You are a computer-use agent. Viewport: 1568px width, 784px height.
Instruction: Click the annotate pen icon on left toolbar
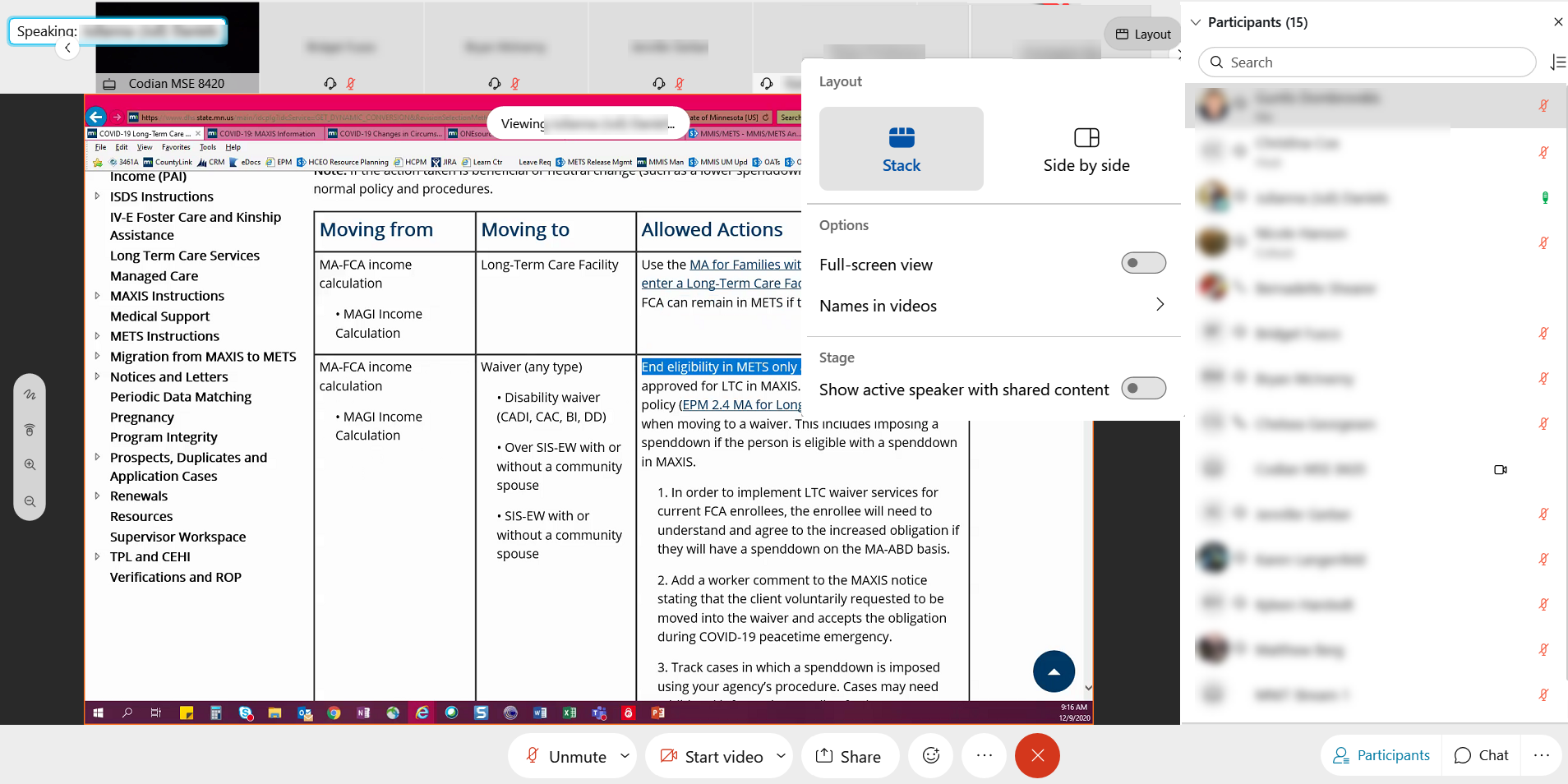[x=30, y=394]
